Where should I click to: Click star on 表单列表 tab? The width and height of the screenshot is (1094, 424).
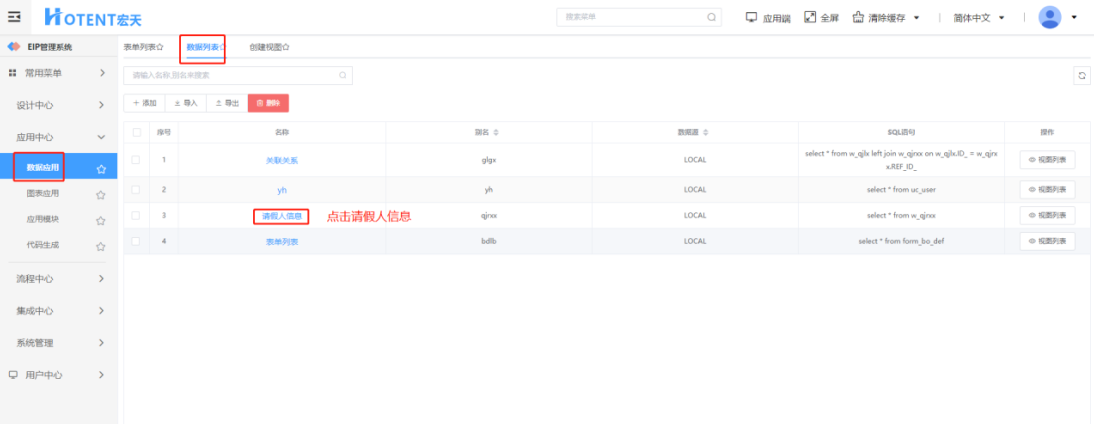[160, 47]
